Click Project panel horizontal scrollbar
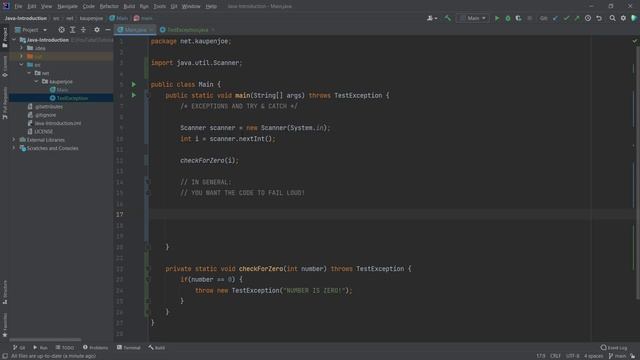640x360 pixels. tap(45, 339)
